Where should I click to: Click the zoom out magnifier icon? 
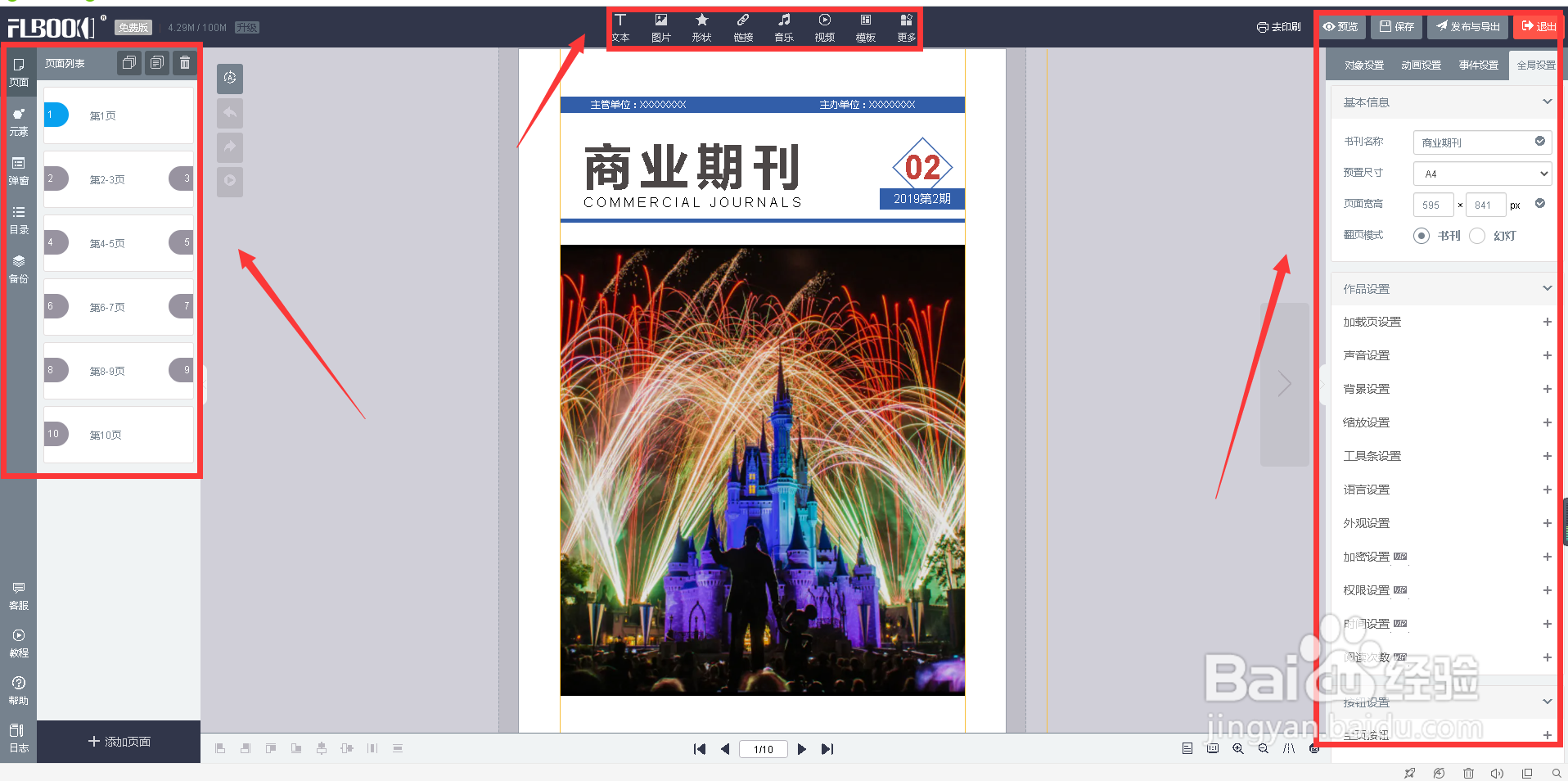(1264, 748)
